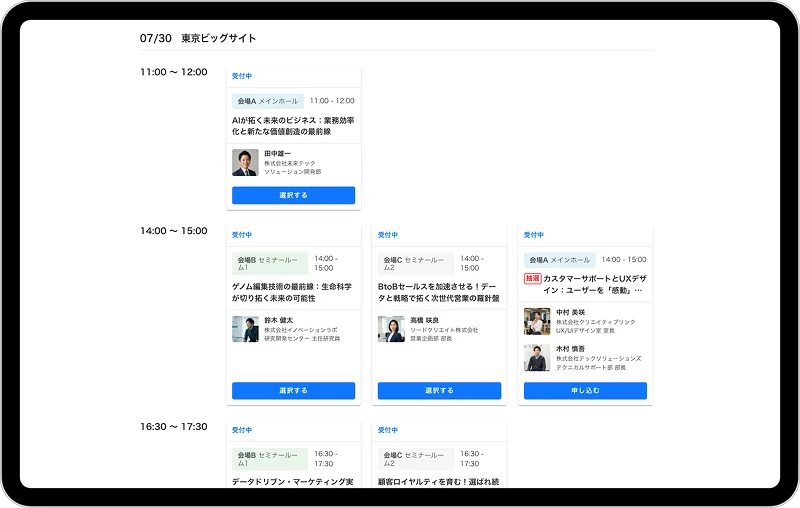
Task: Open the AIが拓く未来のビジネス session title
Action: [x=293, y=126]
